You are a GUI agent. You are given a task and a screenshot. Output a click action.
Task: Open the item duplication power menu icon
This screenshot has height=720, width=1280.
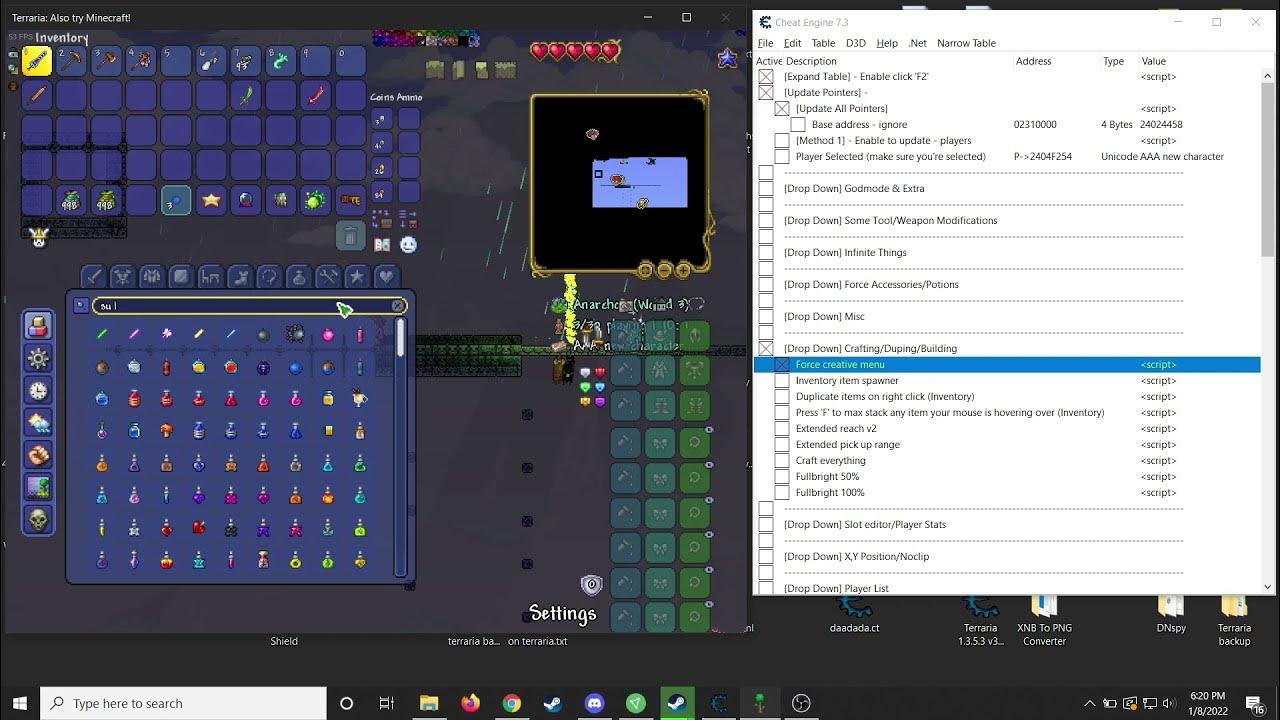pos(37,325)
